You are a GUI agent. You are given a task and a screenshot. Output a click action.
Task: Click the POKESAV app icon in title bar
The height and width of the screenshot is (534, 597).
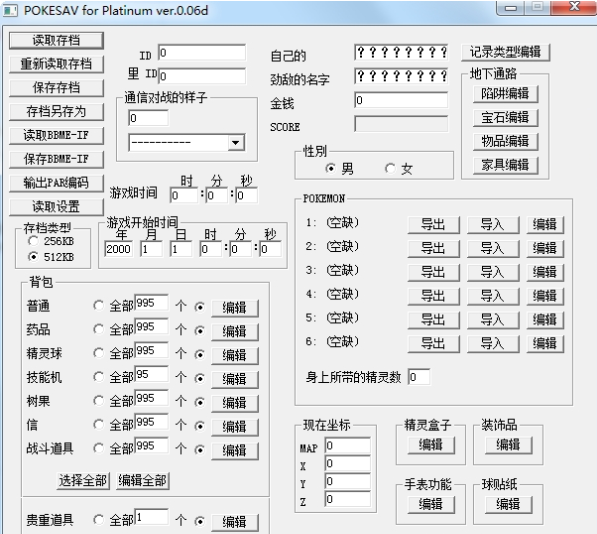[10, 11]
